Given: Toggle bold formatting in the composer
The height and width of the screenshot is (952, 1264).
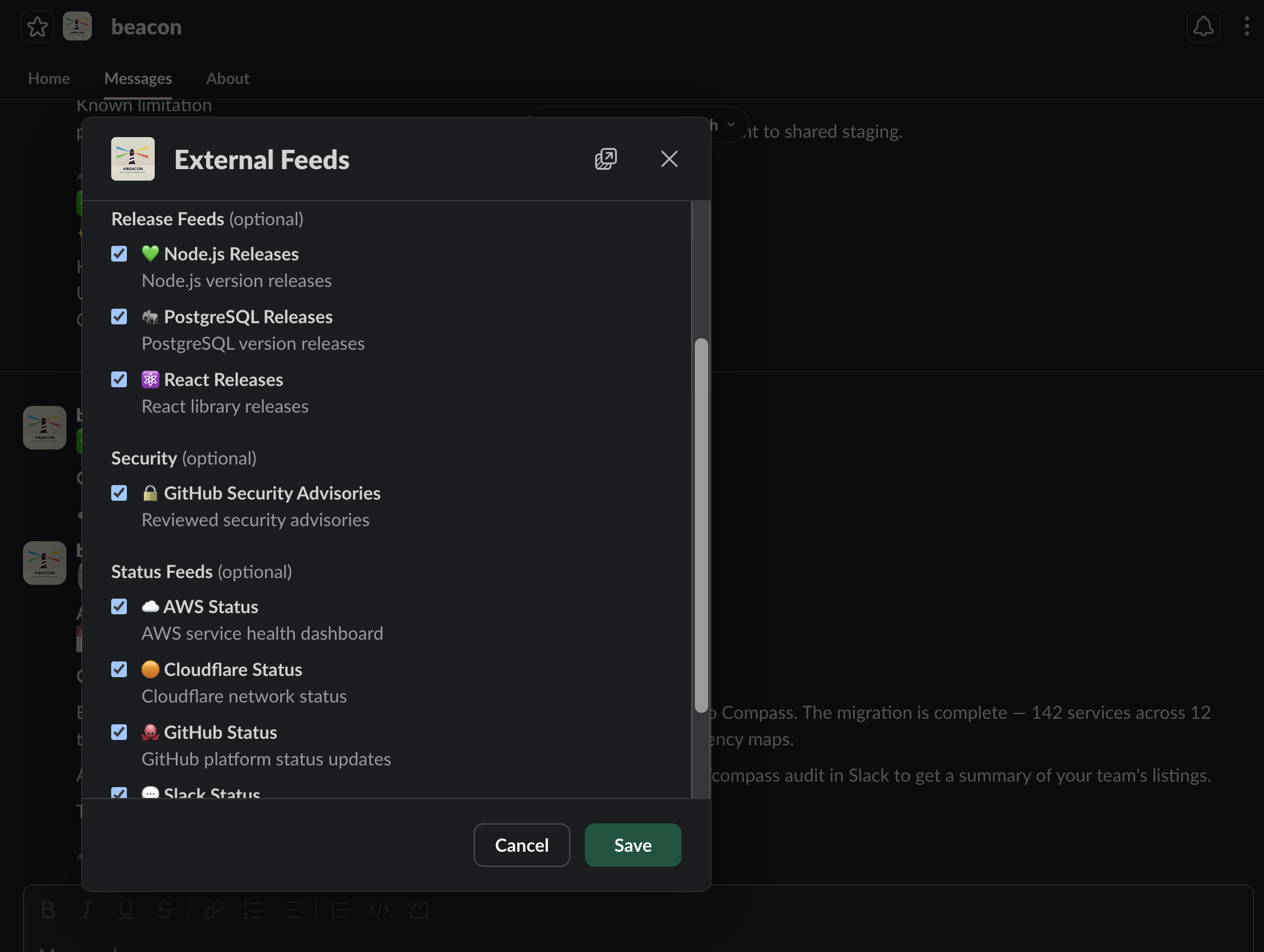Looking at the screenshot, I should 48,909.
